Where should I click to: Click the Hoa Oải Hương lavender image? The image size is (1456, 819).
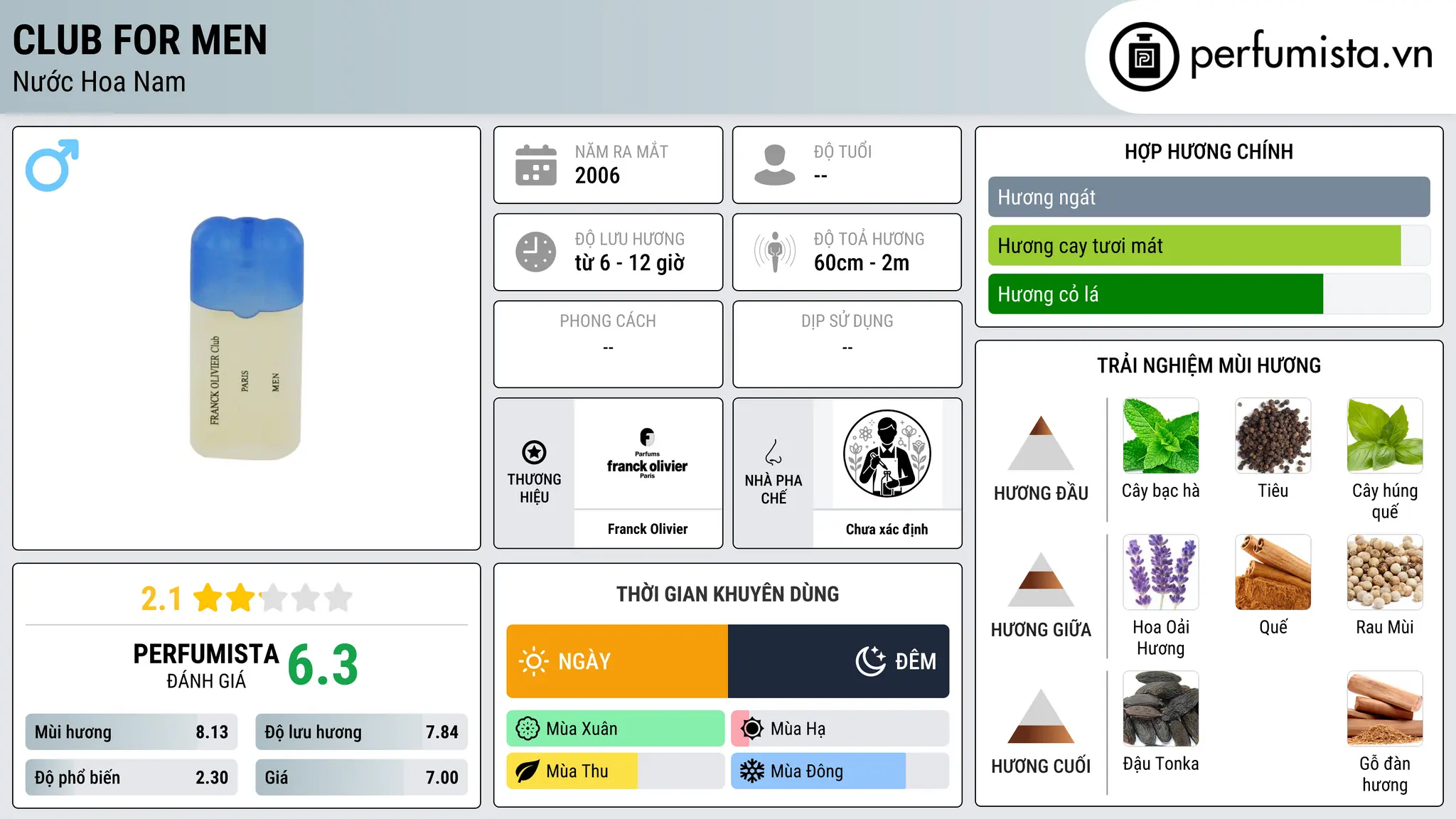(x=1160, y=572)
